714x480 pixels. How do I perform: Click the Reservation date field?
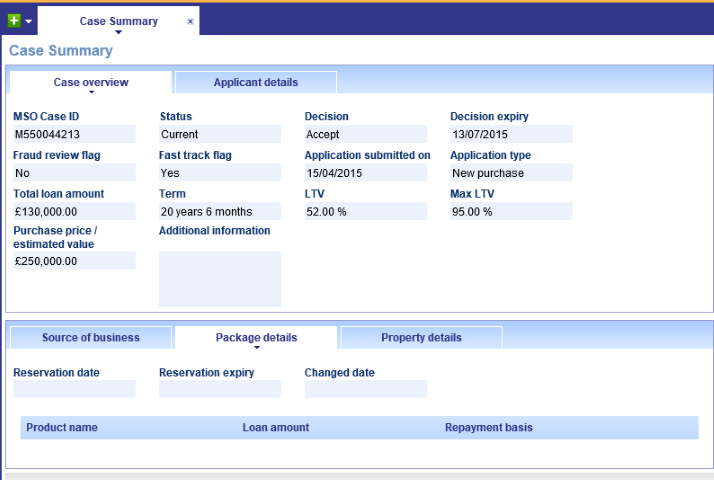[74, 389]
